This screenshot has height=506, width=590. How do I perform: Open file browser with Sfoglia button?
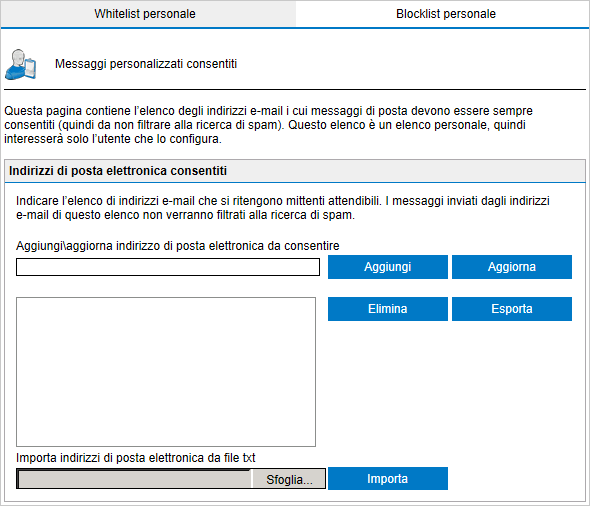[x=289, y=479]
